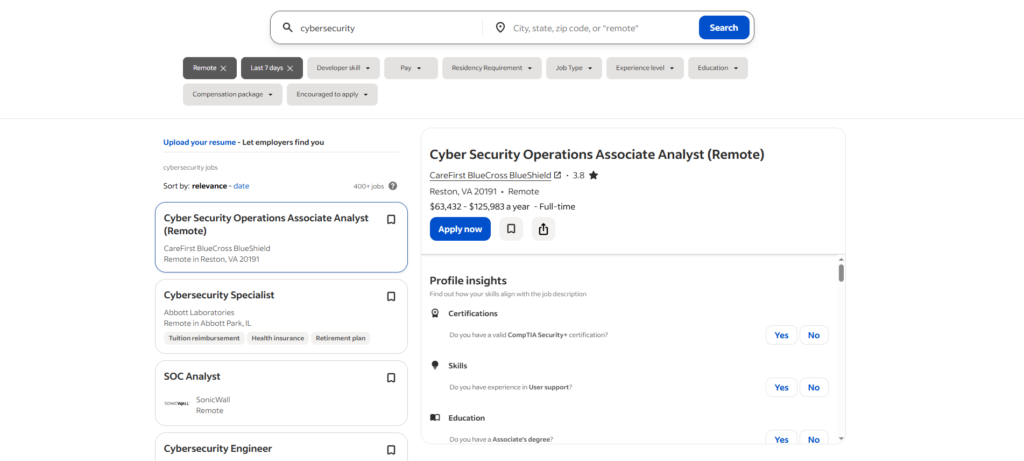Clear the Last 7 days filter
Viewport: 1024px width, 461px height.
(x=289, y=68)
